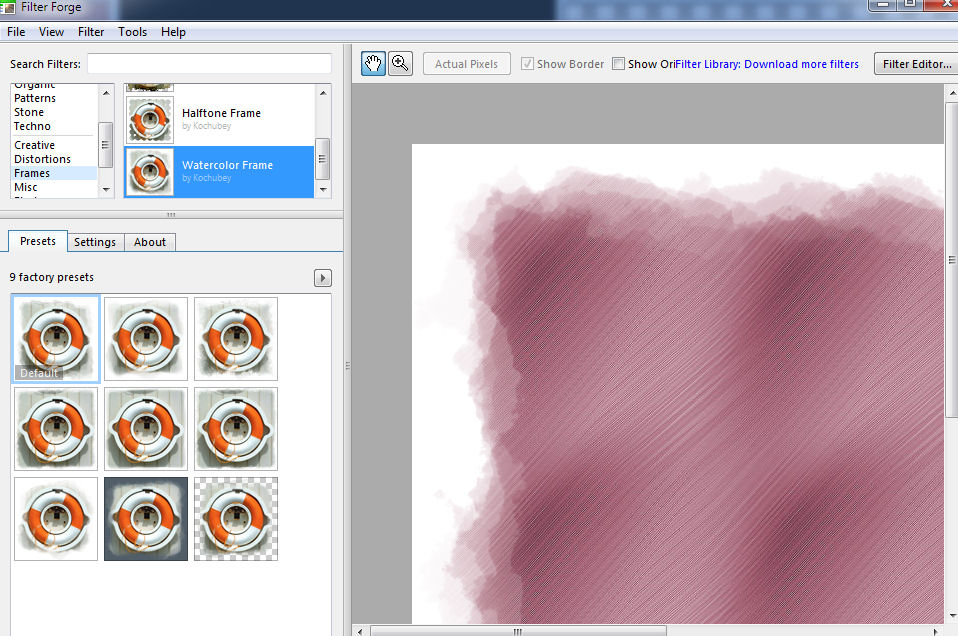Select the Hand pan tool
This screenshot has width=958, height=636.
pos(373,64)
